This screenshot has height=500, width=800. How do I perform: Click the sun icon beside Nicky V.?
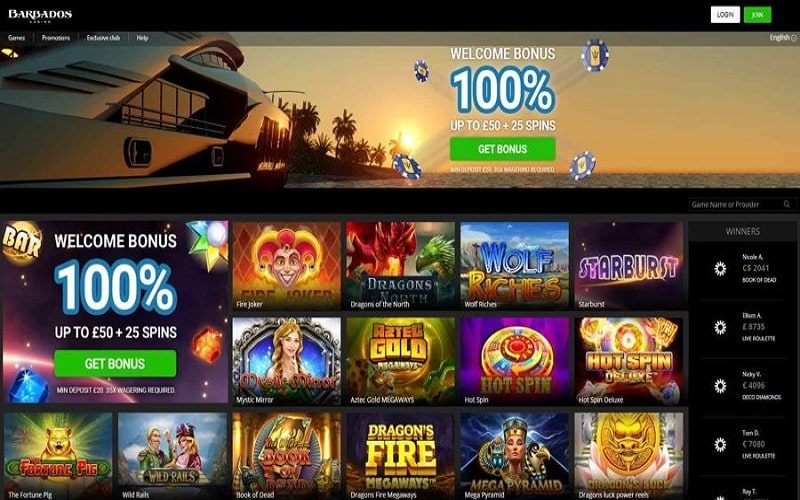[x=720, y=386]
